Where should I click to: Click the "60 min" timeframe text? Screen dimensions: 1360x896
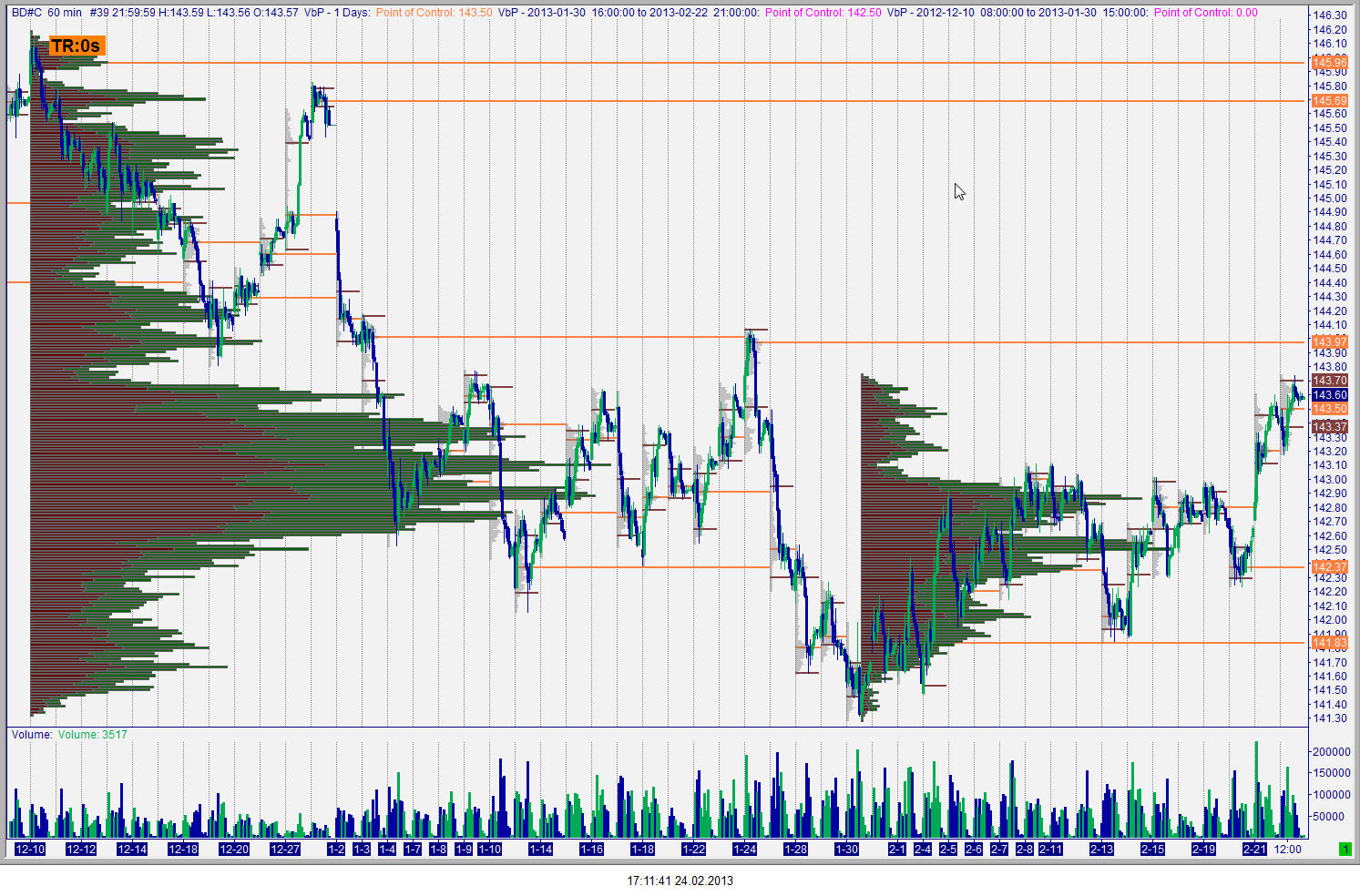[x=65, y=13]
